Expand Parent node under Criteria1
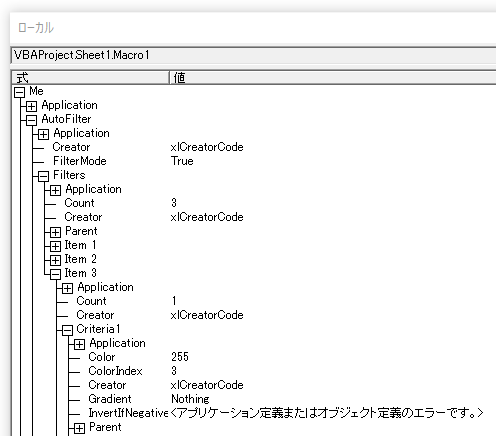Viewport: 496px width, 436px height. 80,428
